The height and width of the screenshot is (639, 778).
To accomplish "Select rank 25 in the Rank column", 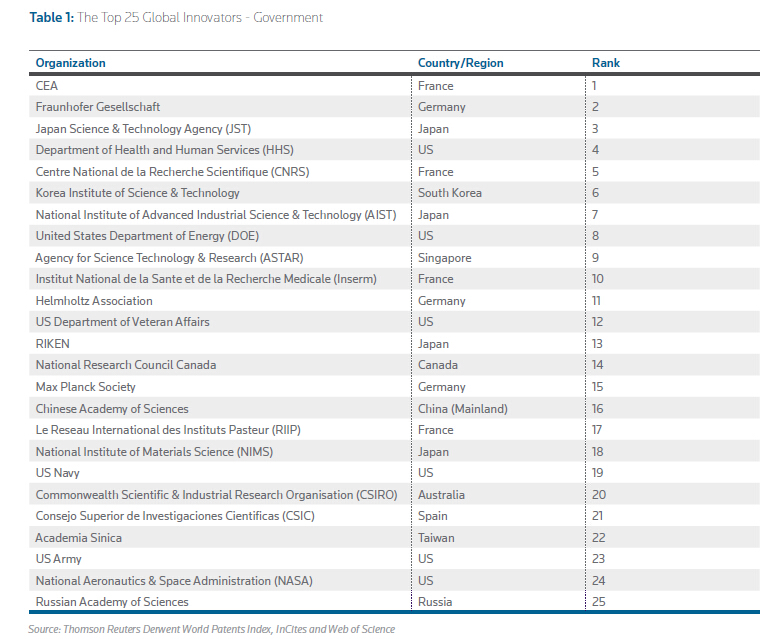I will 598,602.
